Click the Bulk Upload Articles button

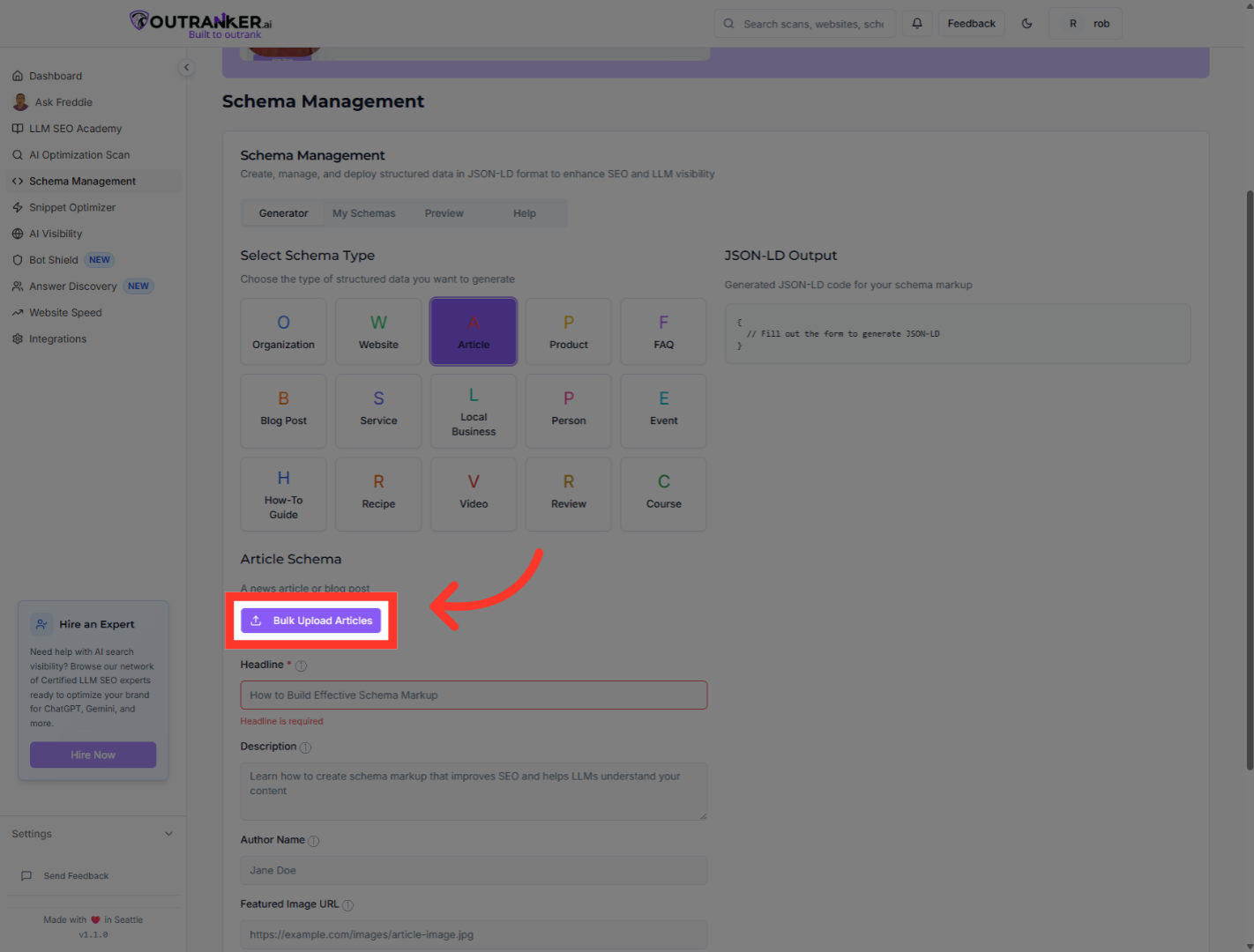click(x=311, y=621)
